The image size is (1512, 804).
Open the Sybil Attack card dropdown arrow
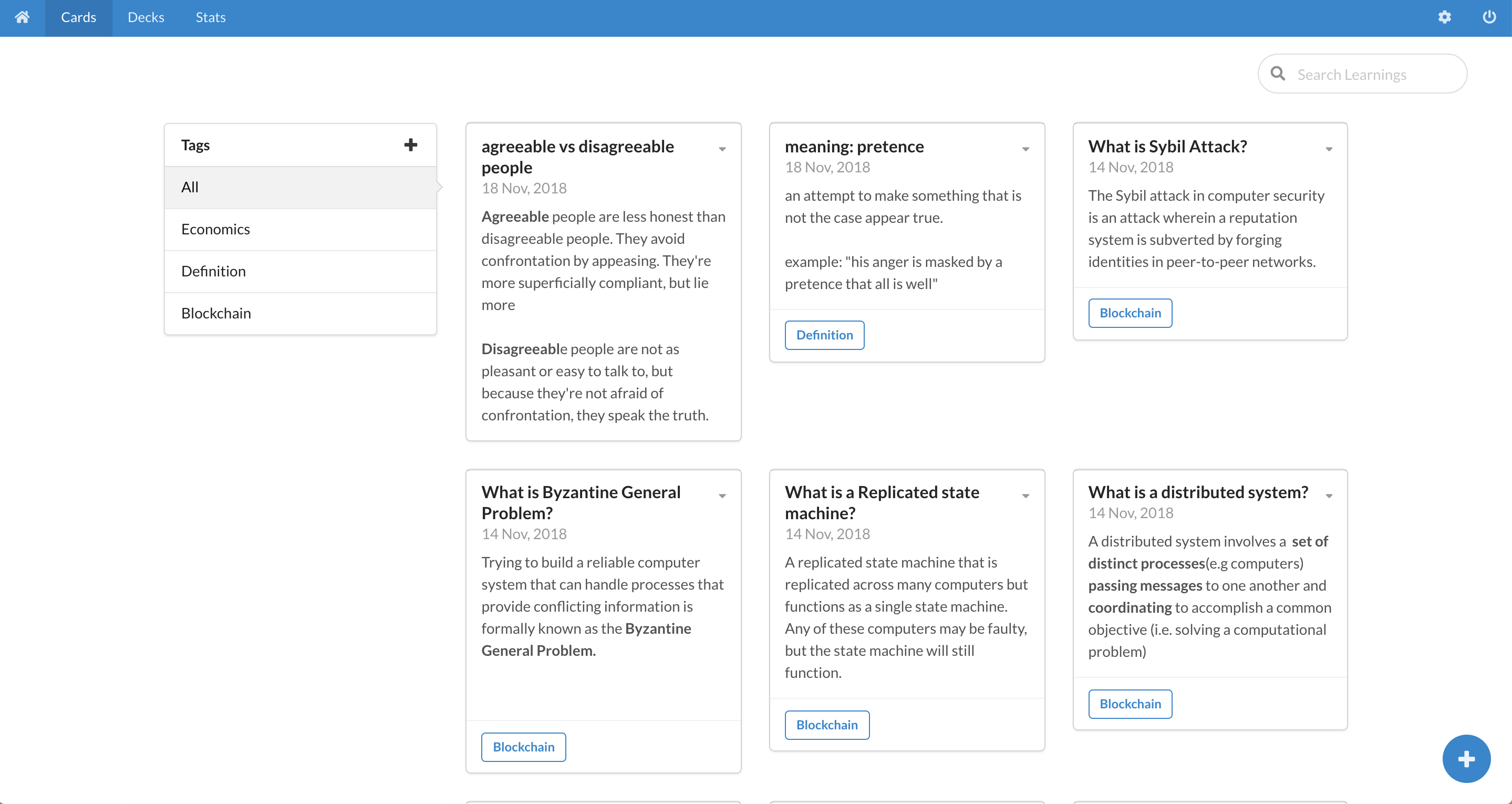point(1329,149)
